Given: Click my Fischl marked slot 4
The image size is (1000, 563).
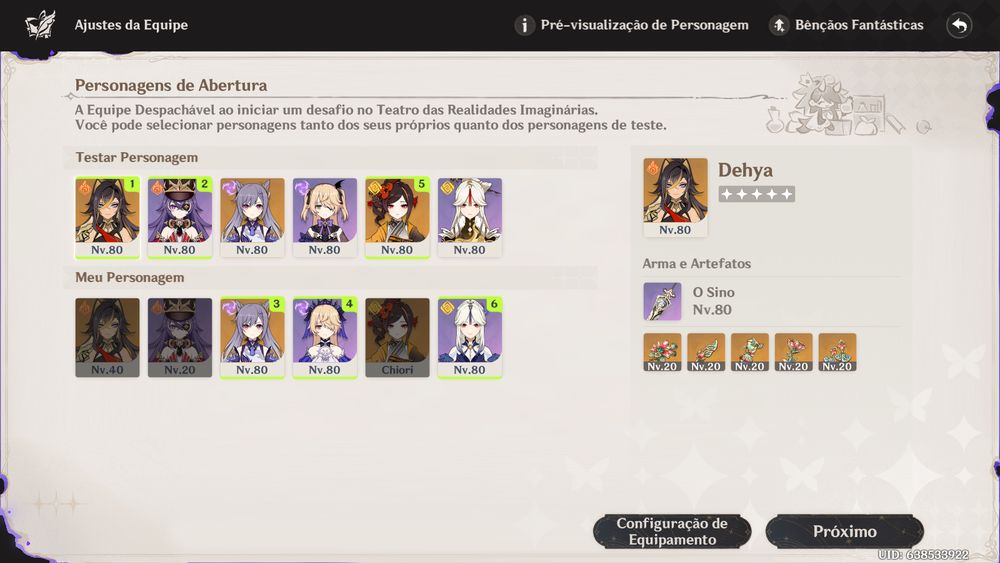Looking at the screenshot, I should point(325,337).
